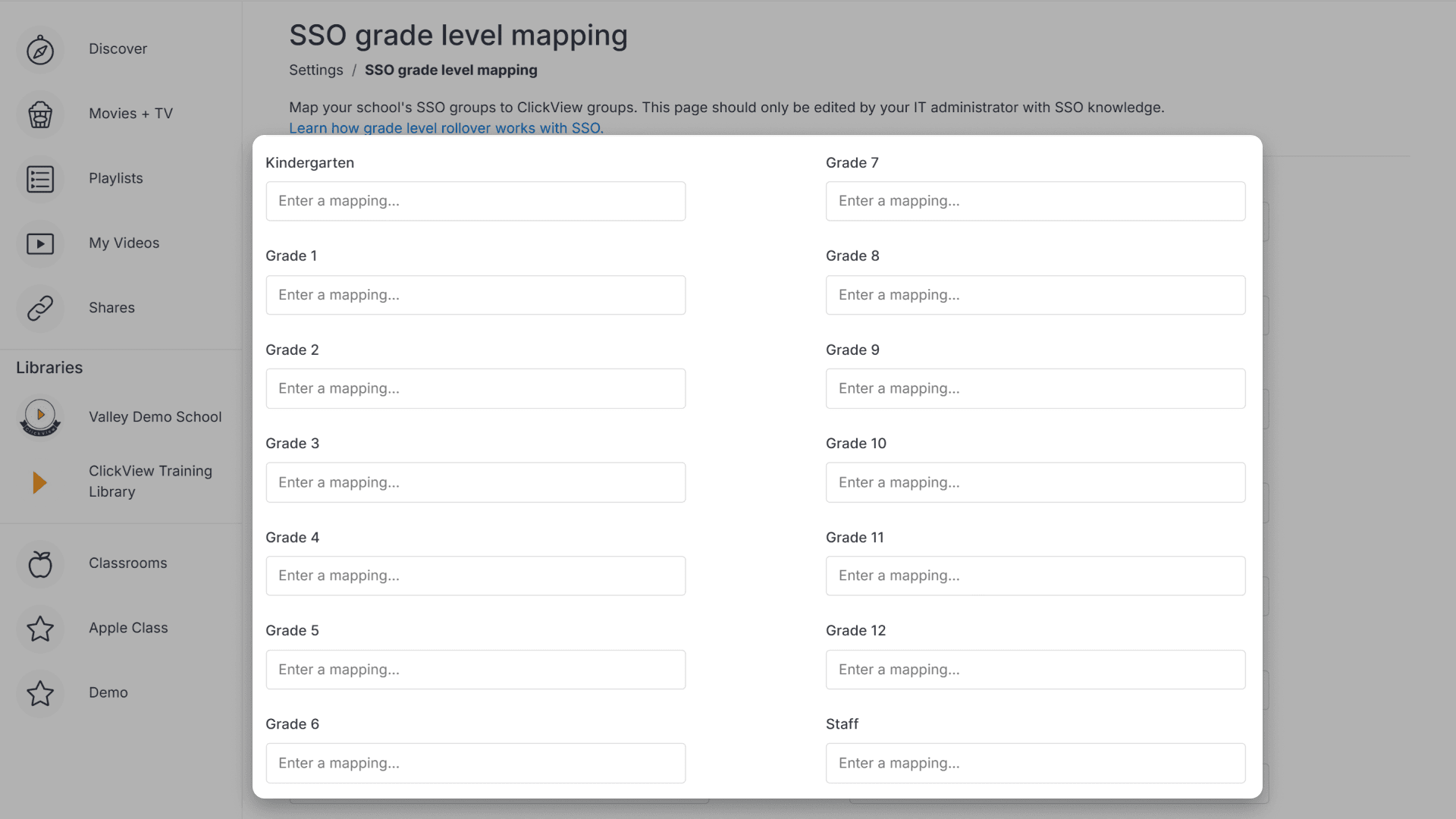Click the Grade 3 mapping field
The width and height of the screenshot is (1456, 819).
(x=475, y=482)
